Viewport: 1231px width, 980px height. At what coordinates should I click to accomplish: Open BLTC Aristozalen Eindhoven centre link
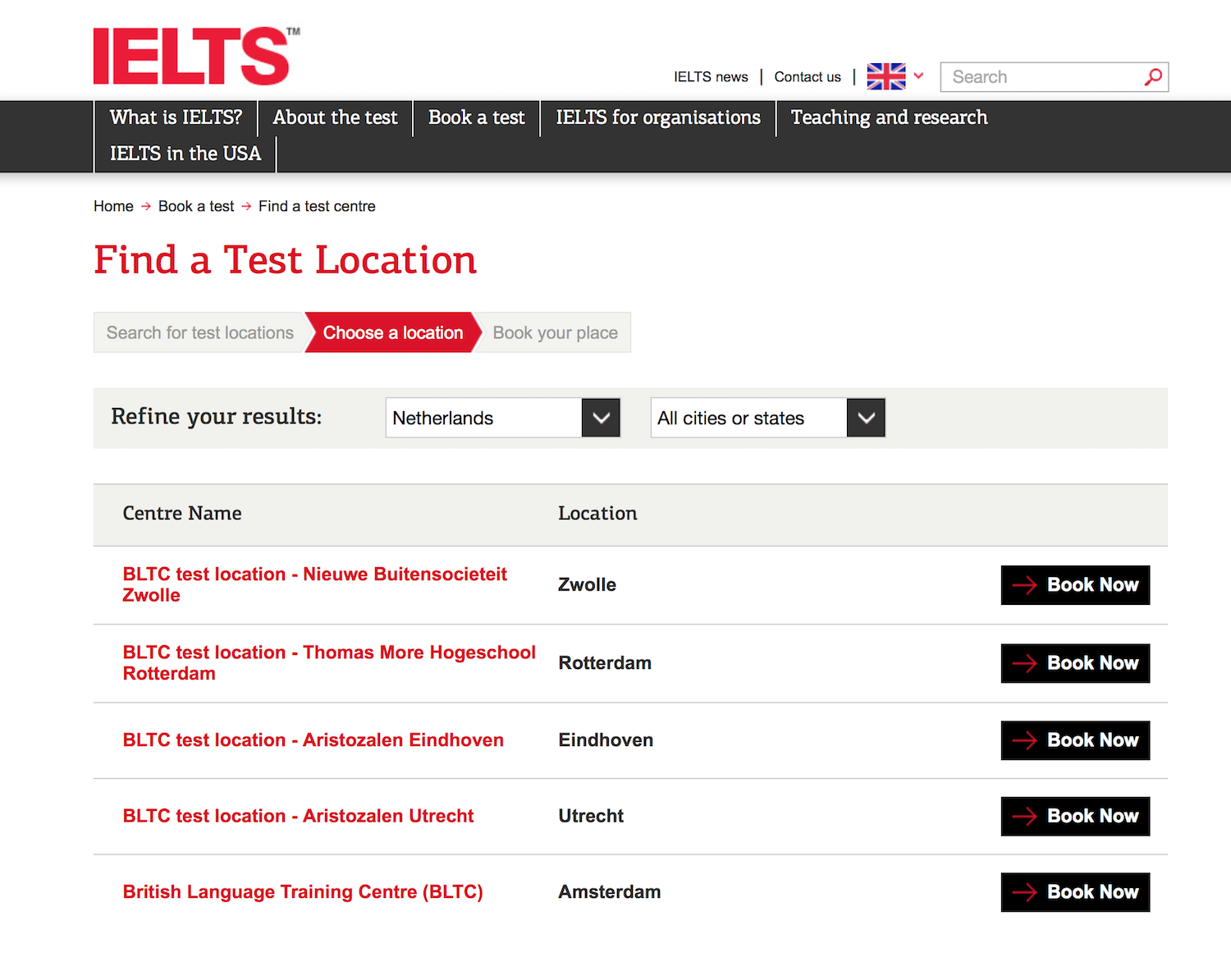click(x=313, y=740)
